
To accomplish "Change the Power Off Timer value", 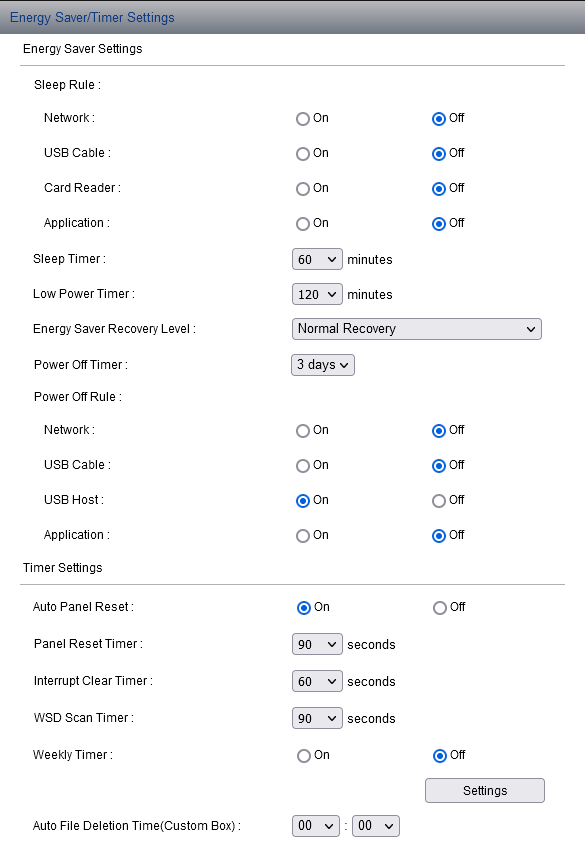I will point(322,364).
